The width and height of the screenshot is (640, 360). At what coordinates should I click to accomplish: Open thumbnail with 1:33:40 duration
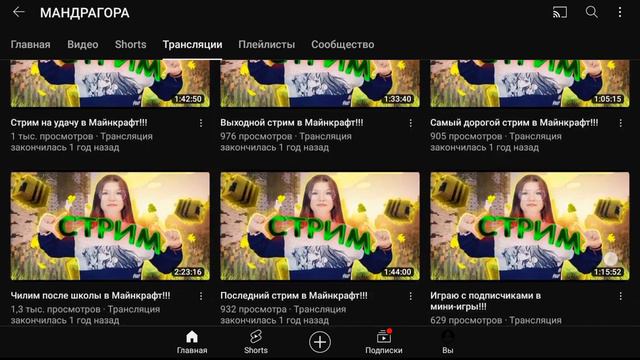(x=320, y=83)
